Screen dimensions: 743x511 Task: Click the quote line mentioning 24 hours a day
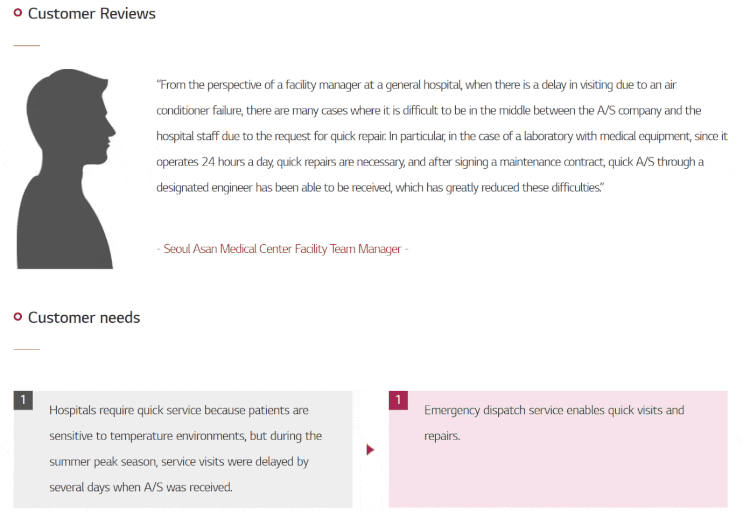(x=430, y=162)
